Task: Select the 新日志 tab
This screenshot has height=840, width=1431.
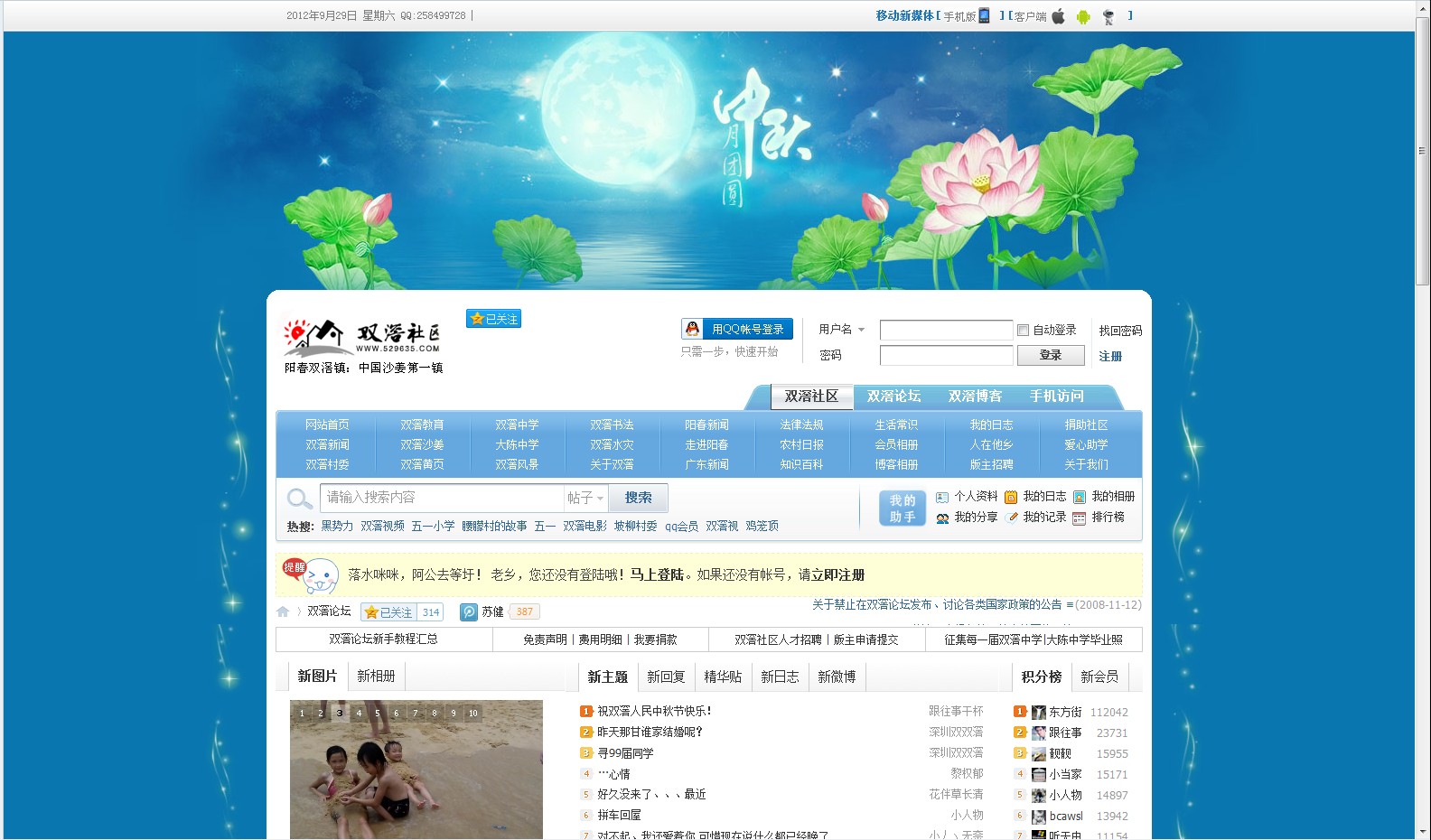Action: click(x=780, y=677)
